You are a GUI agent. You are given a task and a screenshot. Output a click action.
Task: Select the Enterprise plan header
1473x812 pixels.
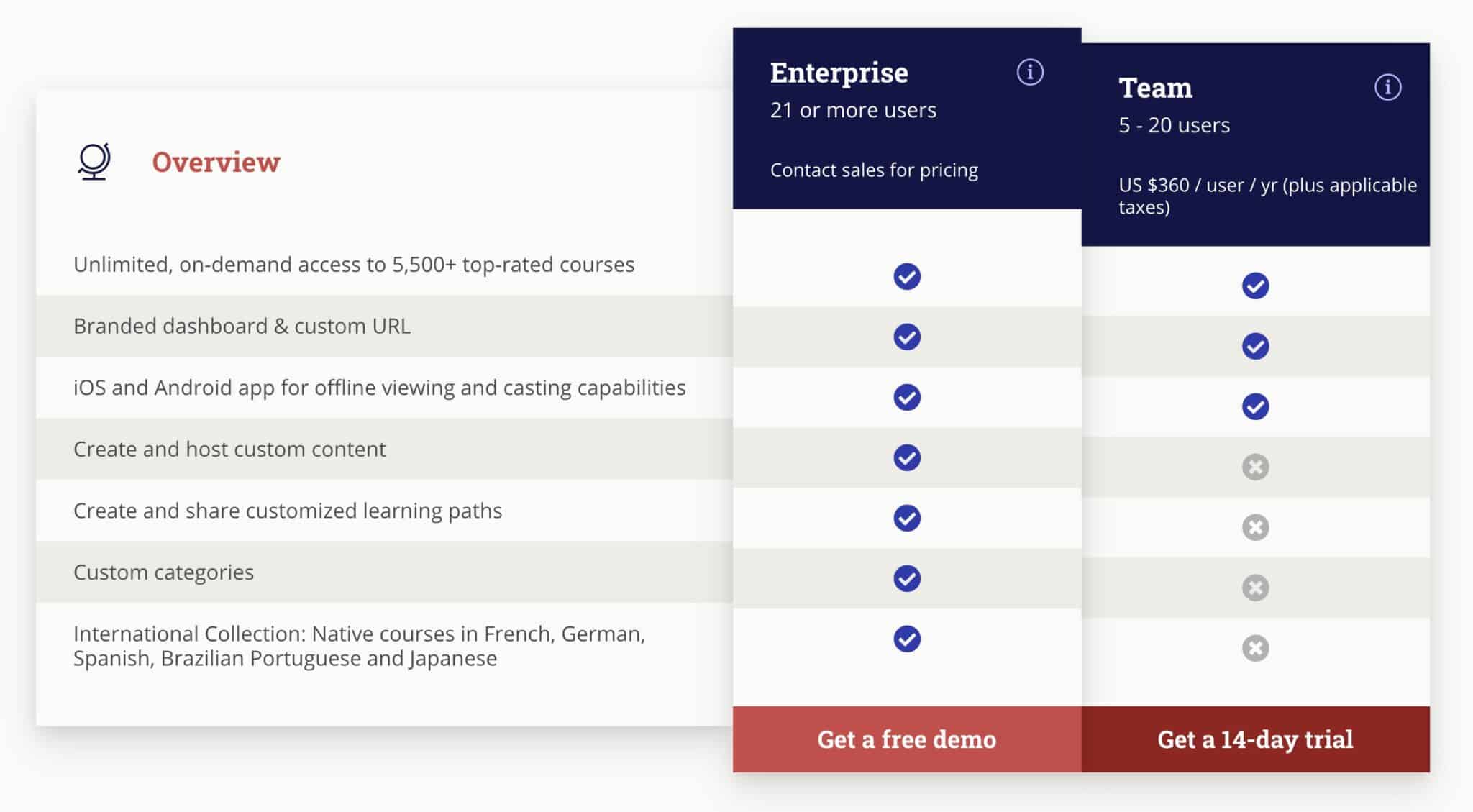tap(839, 72)
